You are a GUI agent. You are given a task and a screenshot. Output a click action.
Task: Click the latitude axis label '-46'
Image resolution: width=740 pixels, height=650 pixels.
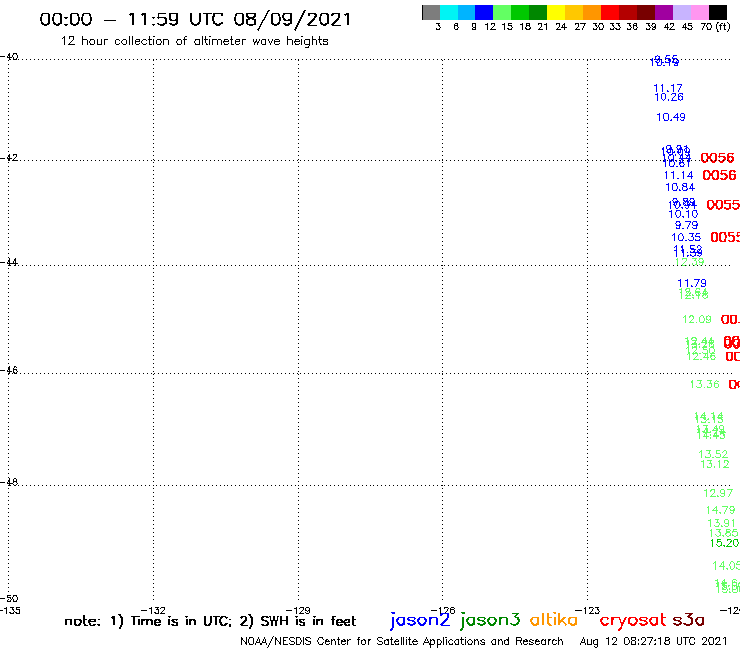[9, 370]
